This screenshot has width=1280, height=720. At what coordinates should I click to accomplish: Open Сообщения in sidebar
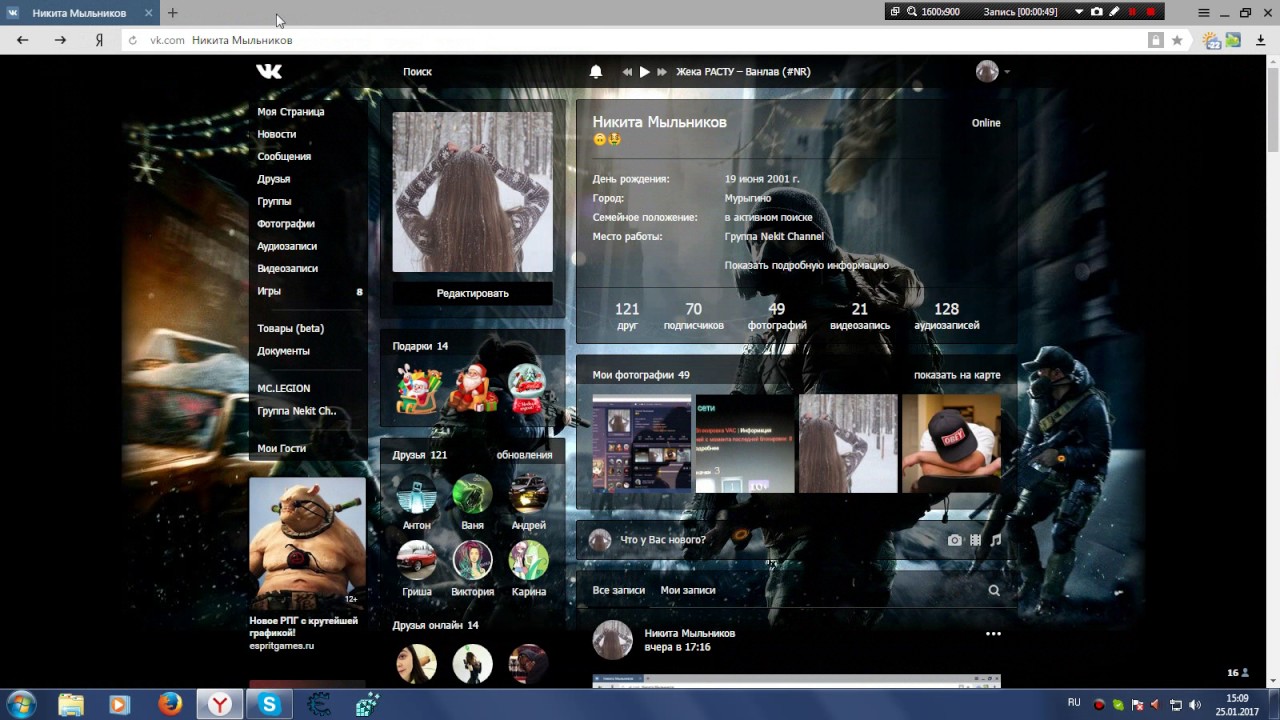point(284,157)
